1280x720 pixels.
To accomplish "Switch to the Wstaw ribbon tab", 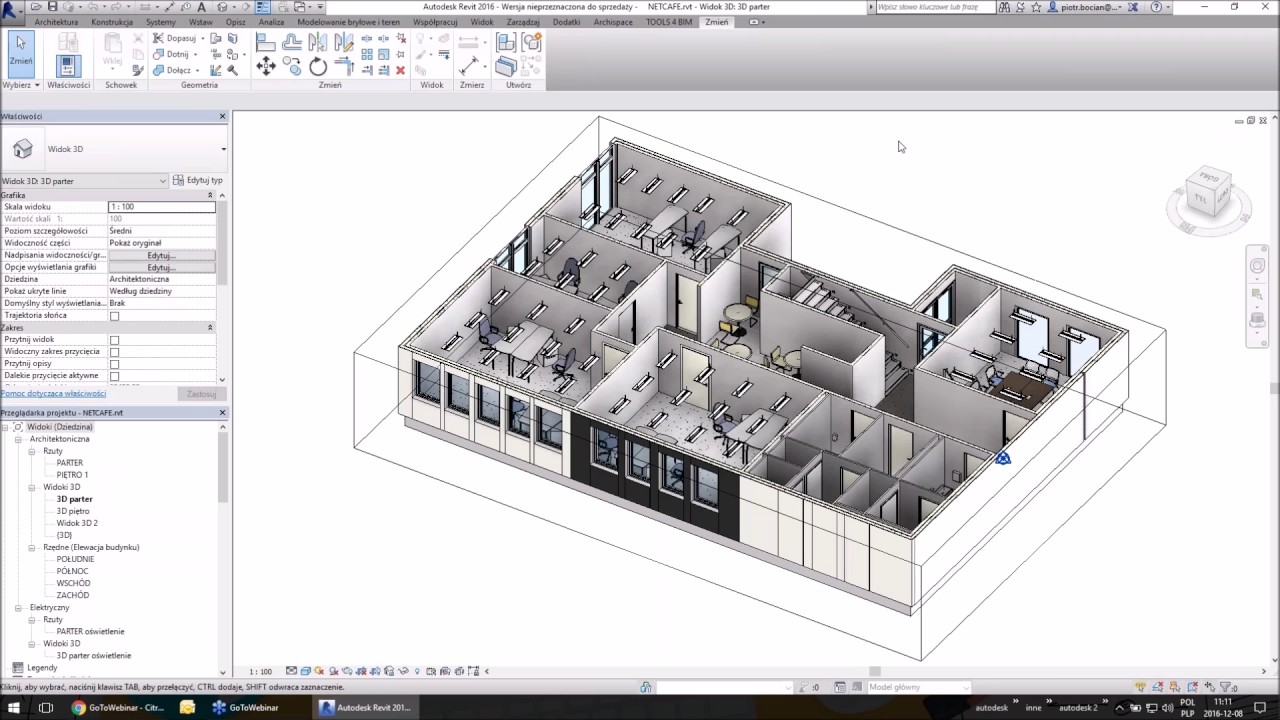I will point(200,22).
